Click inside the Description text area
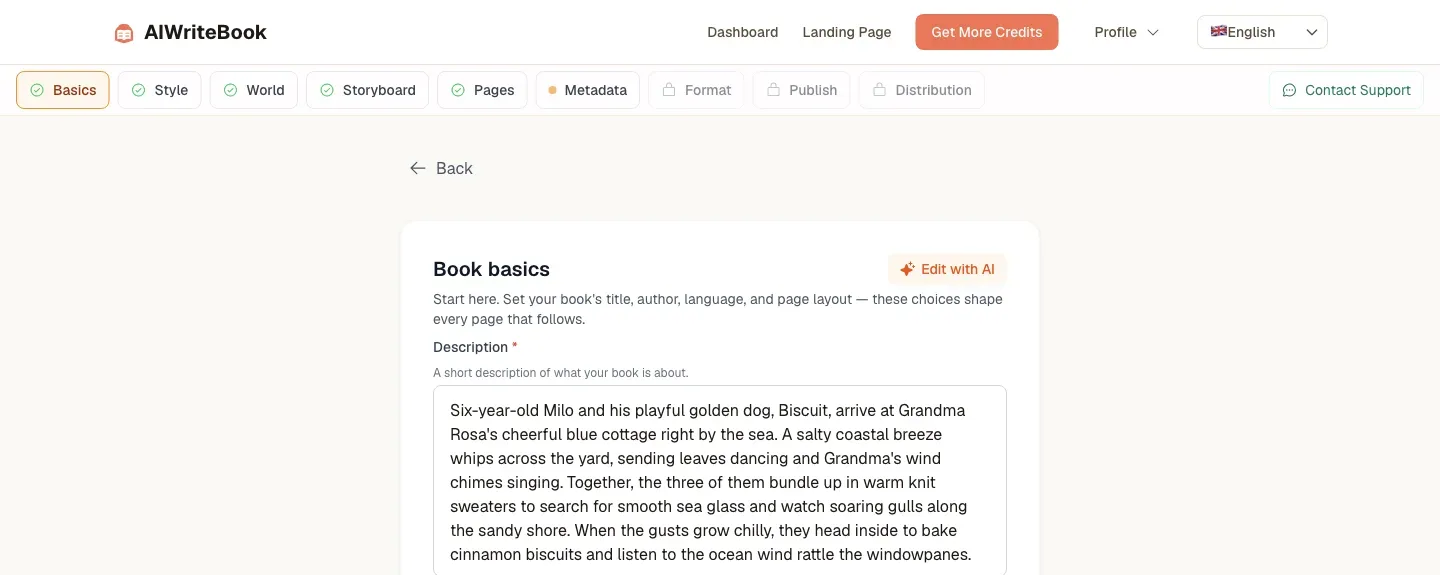Image resolution: width=1440 pixels, height=575 pixels. (720, 480)
